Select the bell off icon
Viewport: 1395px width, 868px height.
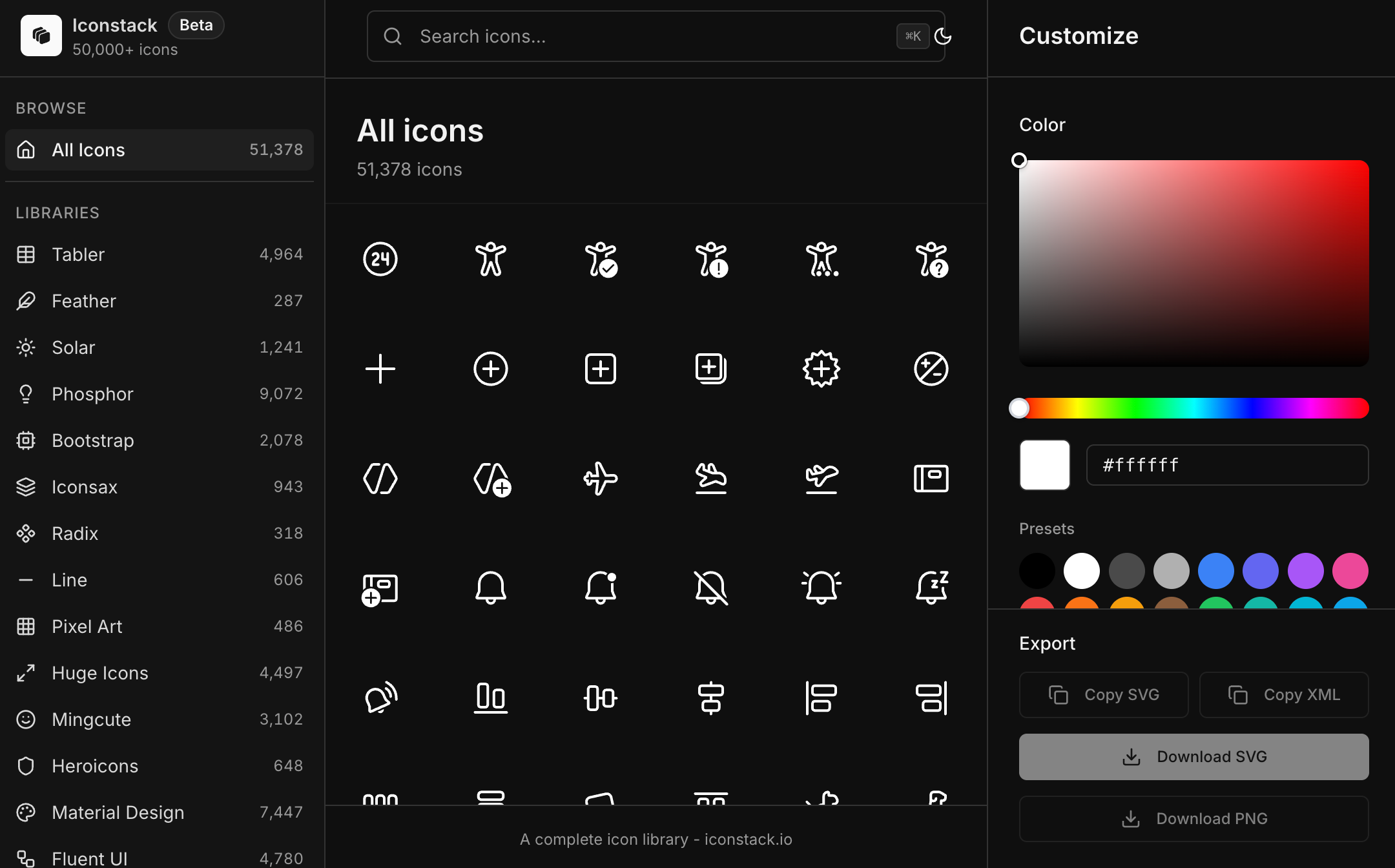click(711, 588)
